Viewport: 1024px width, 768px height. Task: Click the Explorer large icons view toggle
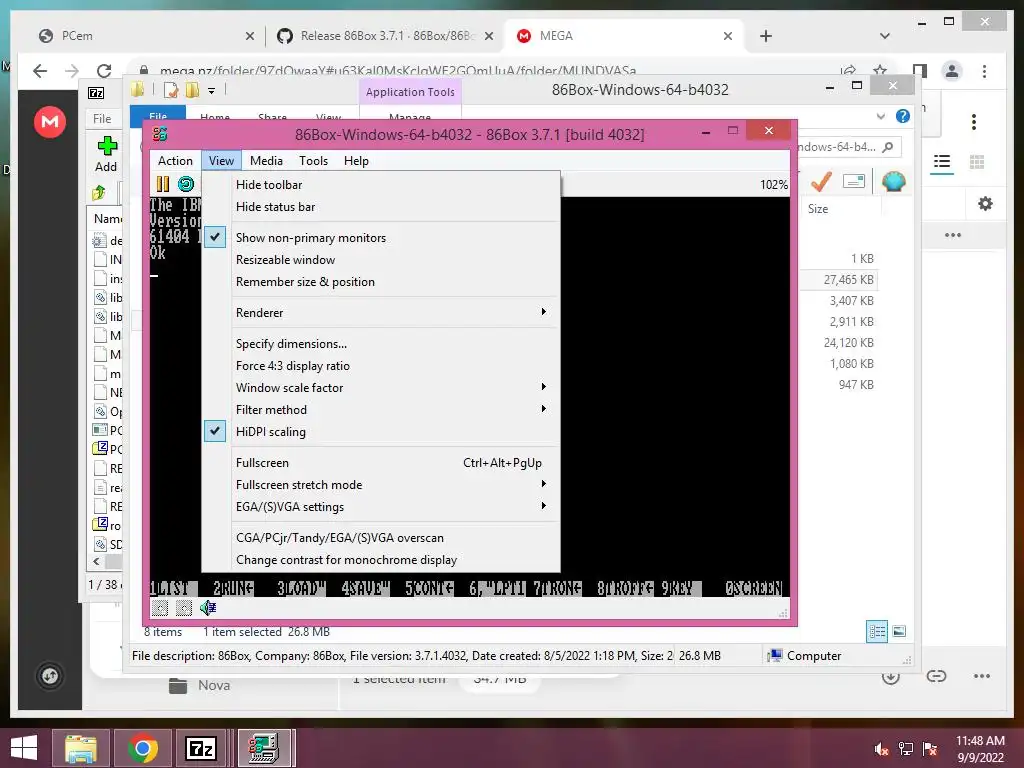[899, 631]
